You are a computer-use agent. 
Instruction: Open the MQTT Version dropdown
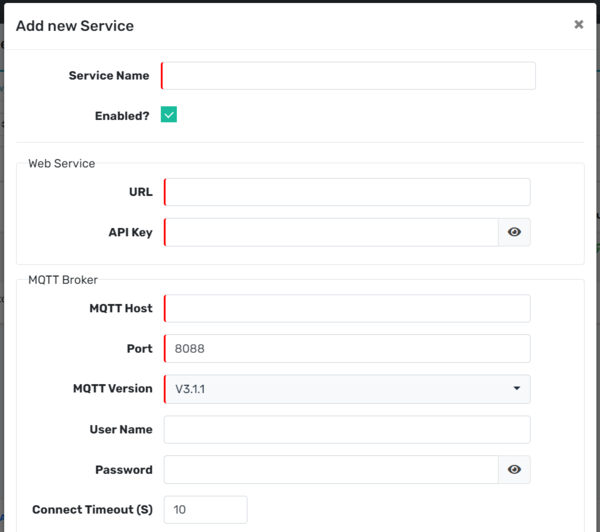tap(346, 389)
